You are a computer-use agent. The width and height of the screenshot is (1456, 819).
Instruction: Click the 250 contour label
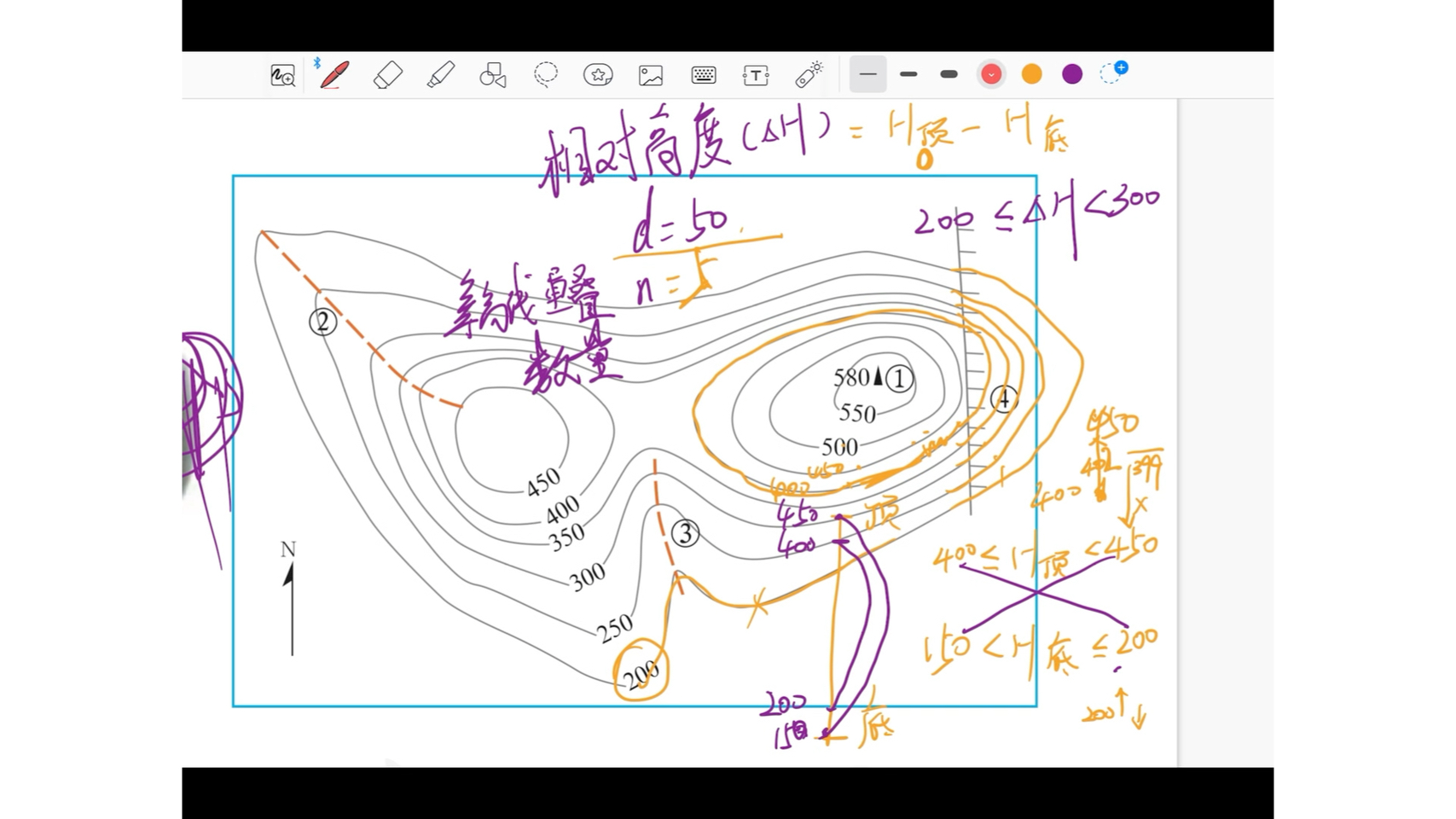pos(615,629)
